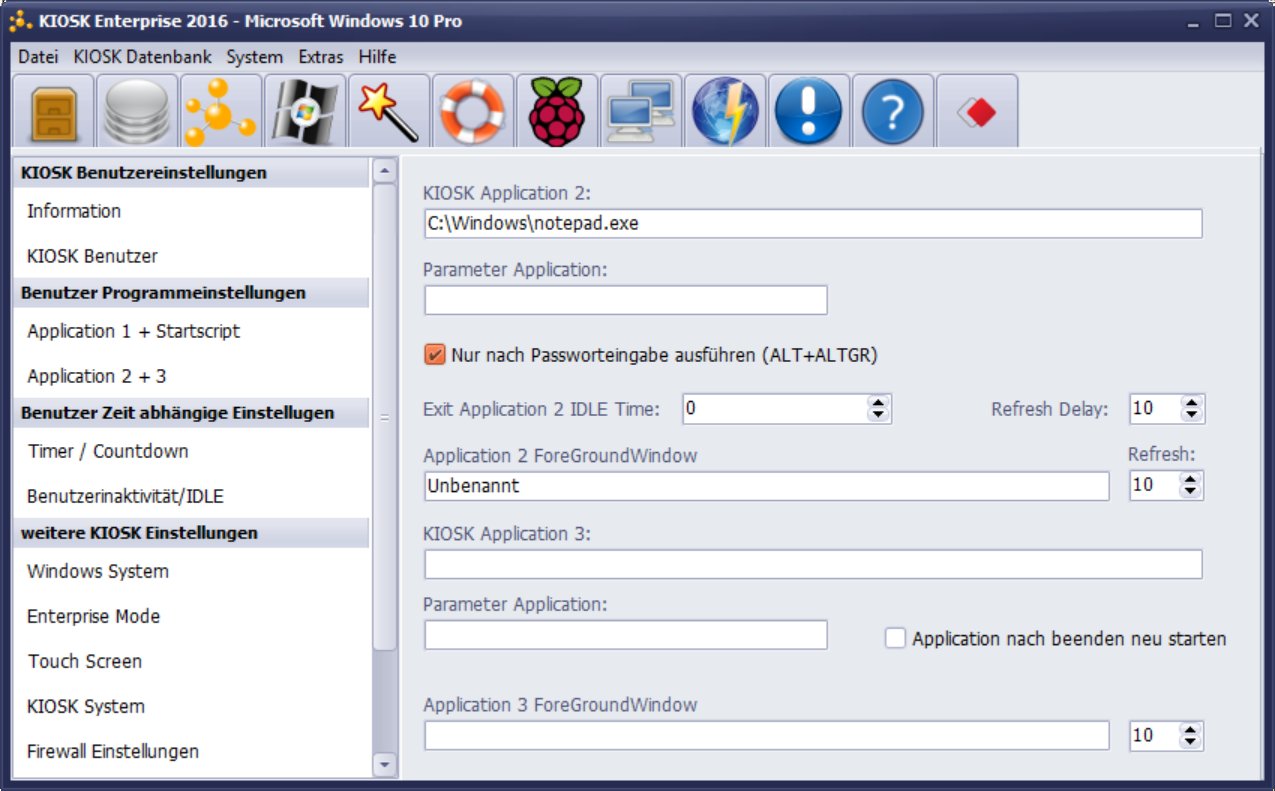Click the orange molecule network icon
The image size is (1275, 791).
[221, 112]
